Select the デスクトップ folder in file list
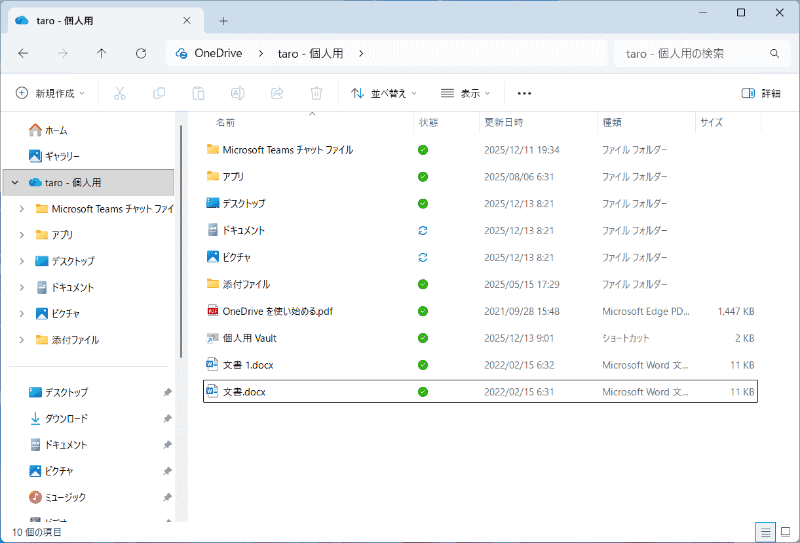800x543 pixels. (480, 204)
